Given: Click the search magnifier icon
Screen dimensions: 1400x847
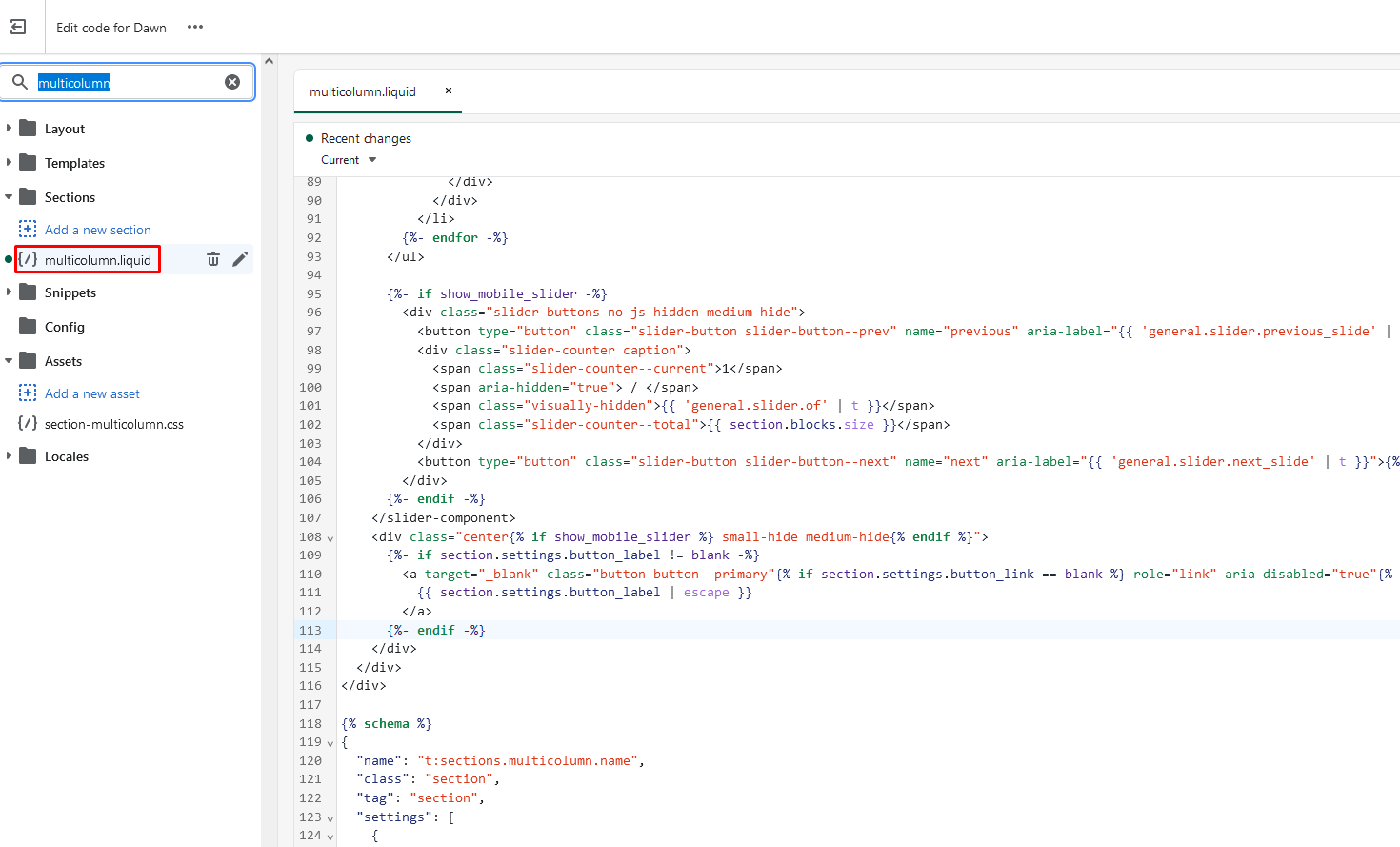Looking at the screenshot, I should pos(20,83).
